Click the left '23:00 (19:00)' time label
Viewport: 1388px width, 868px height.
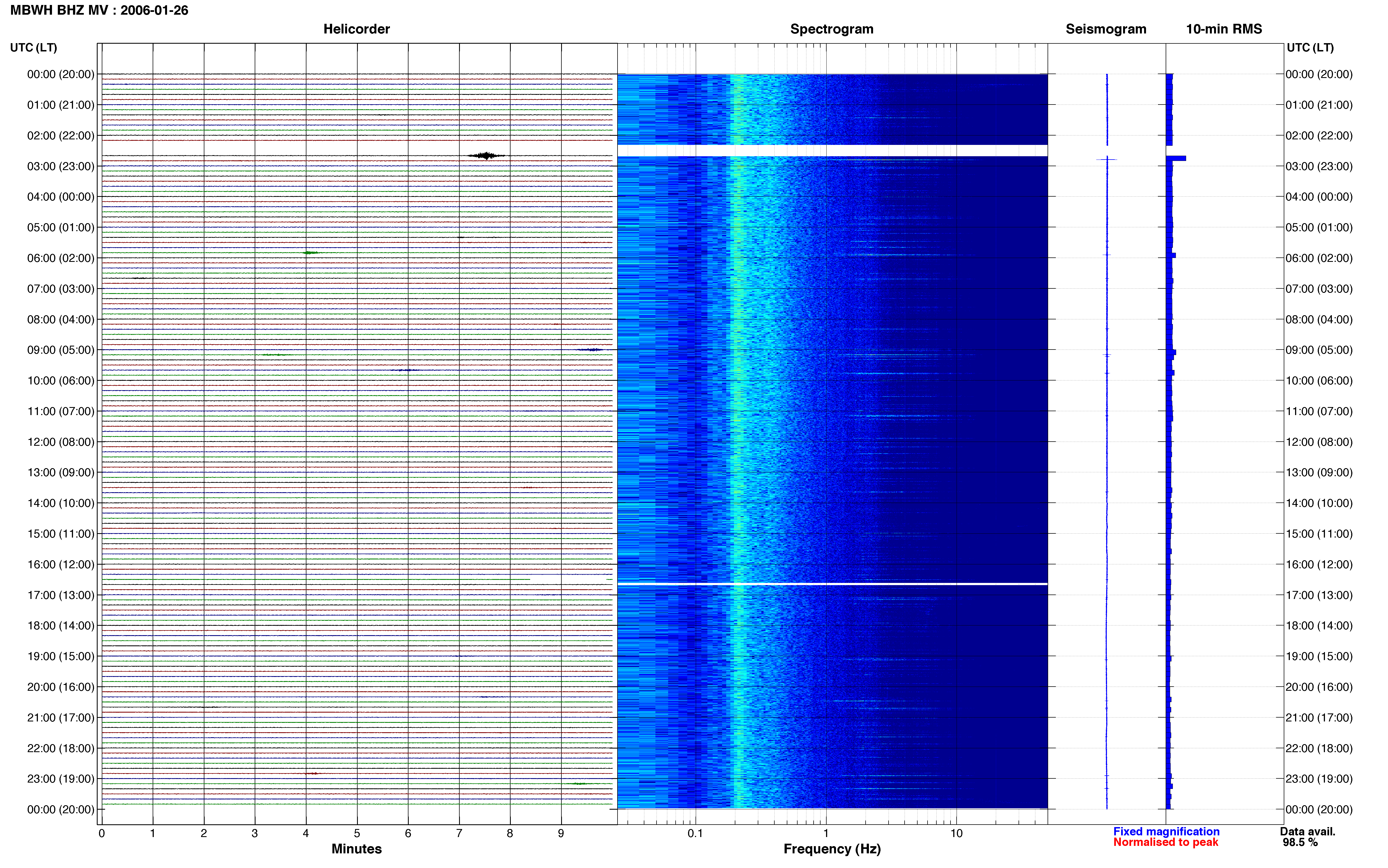click(61, 778)
